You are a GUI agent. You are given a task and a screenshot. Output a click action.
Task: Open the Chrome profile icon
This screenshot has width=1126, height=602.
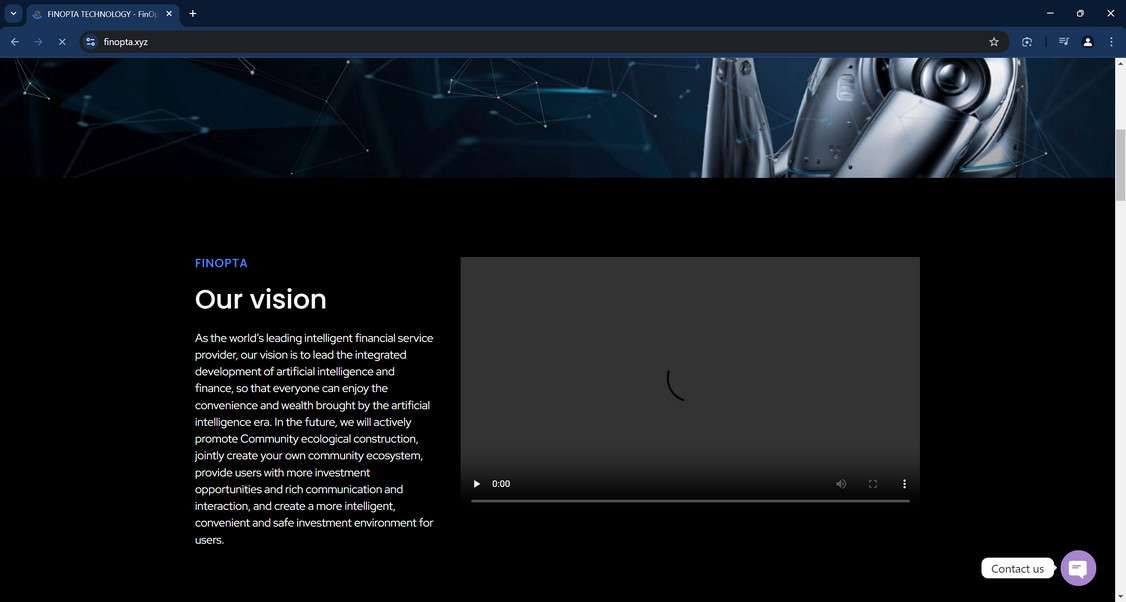1087,42
